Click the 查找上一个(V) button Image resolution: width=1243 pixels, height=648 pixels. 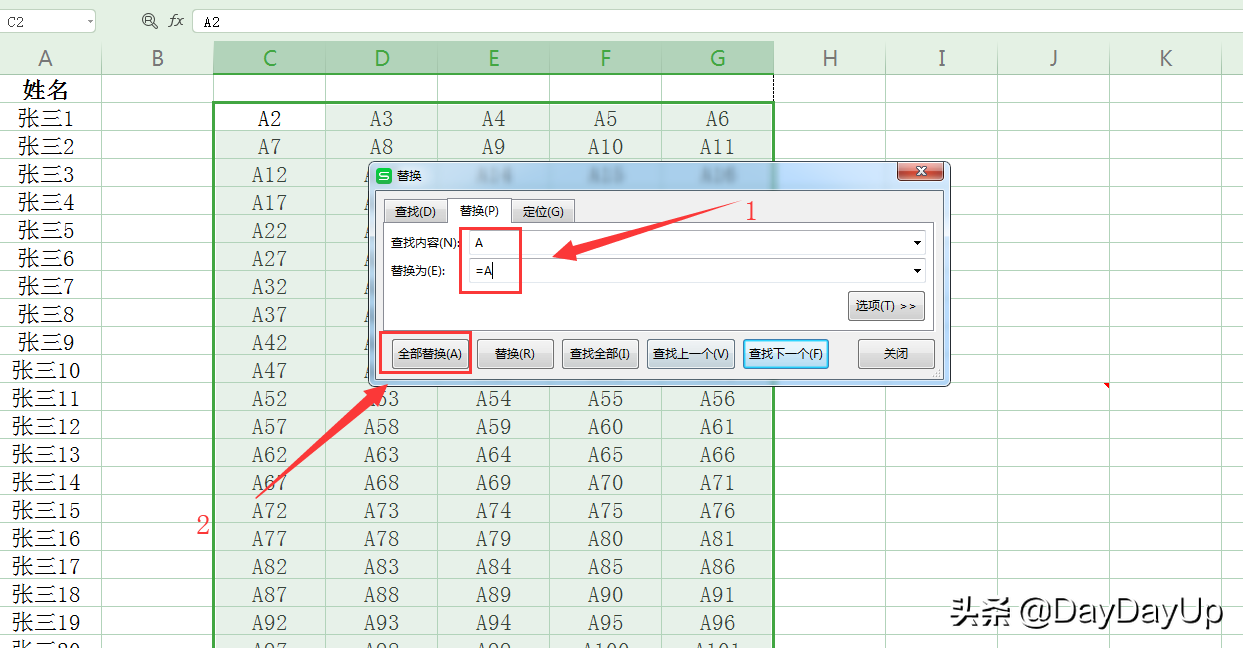tap(690, 354)
